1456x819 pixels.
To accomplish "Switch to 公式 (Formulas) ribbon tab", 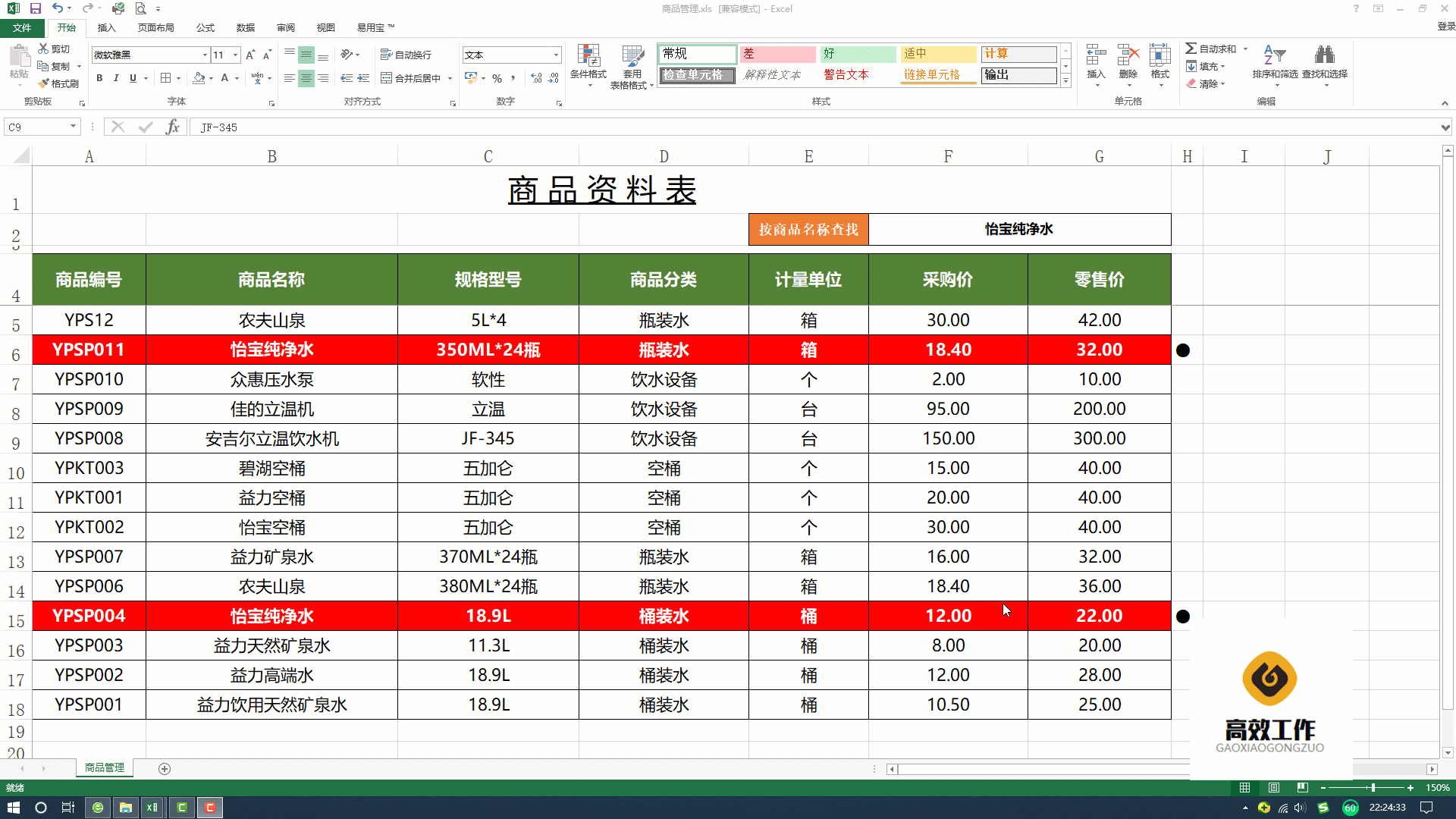I will point(206,28).
